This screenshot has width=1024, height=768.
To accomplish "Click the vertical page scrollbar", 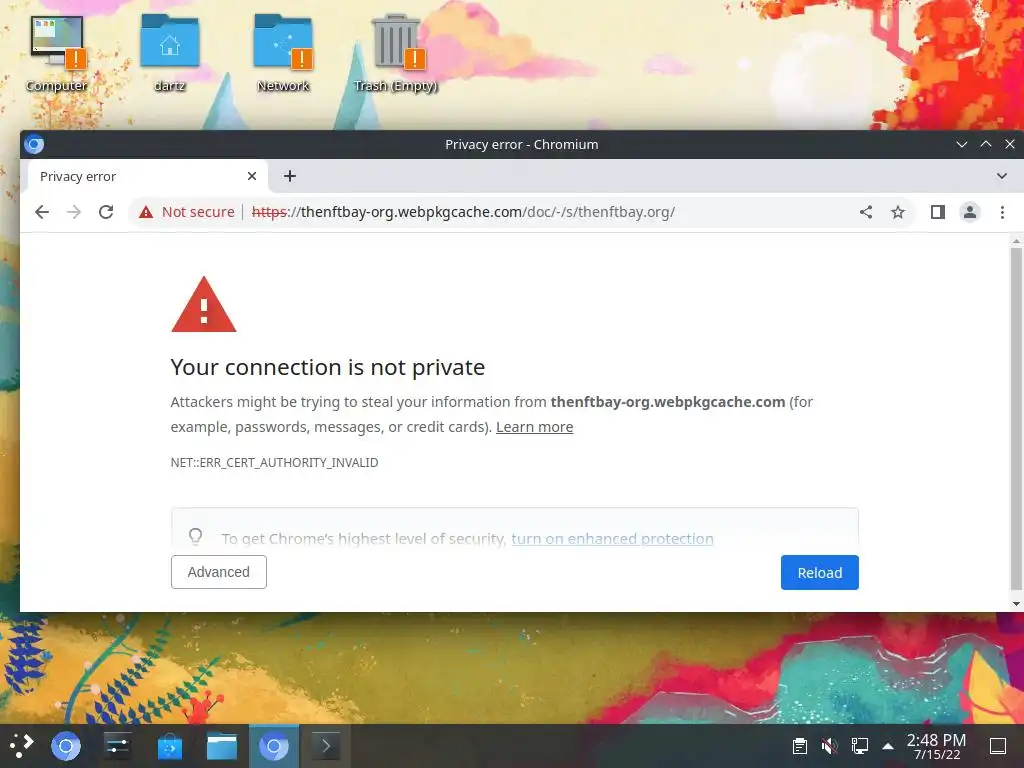I will 1016,418.
